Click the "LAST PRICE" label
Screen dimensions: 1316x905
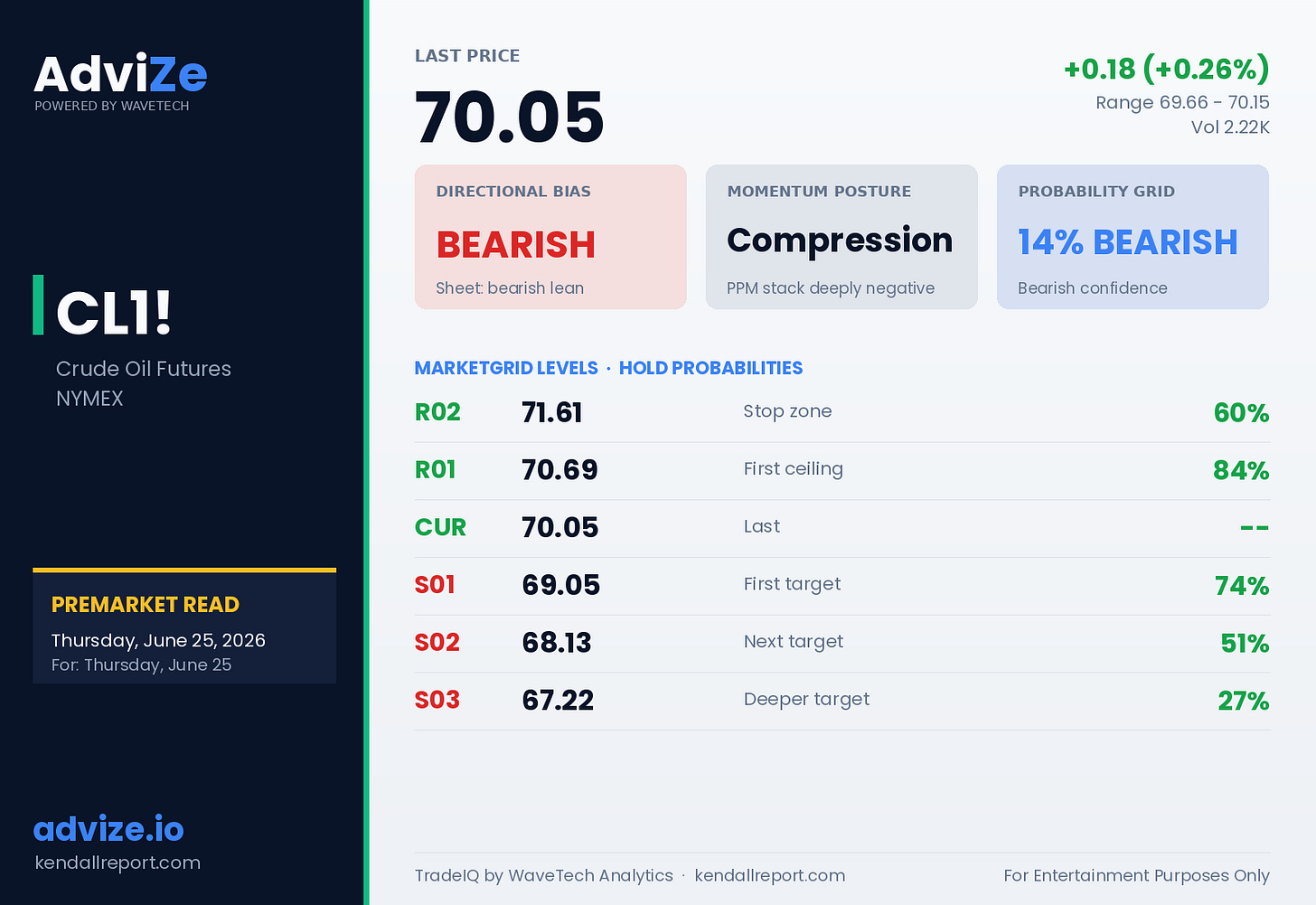(x=467, y=56)
